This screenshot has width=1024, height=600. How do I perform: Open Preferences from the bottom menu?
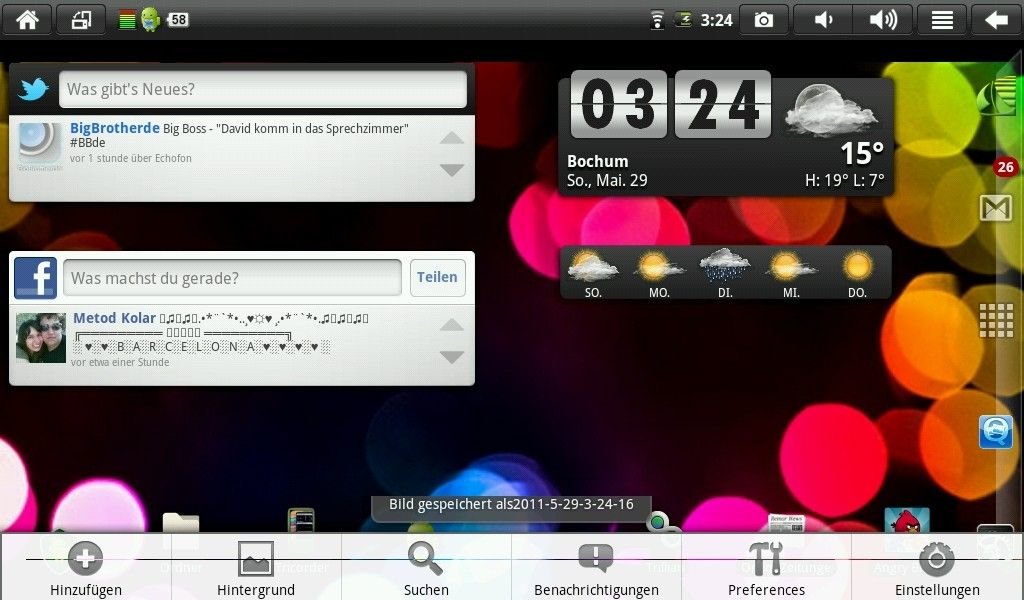click(767, 567)
